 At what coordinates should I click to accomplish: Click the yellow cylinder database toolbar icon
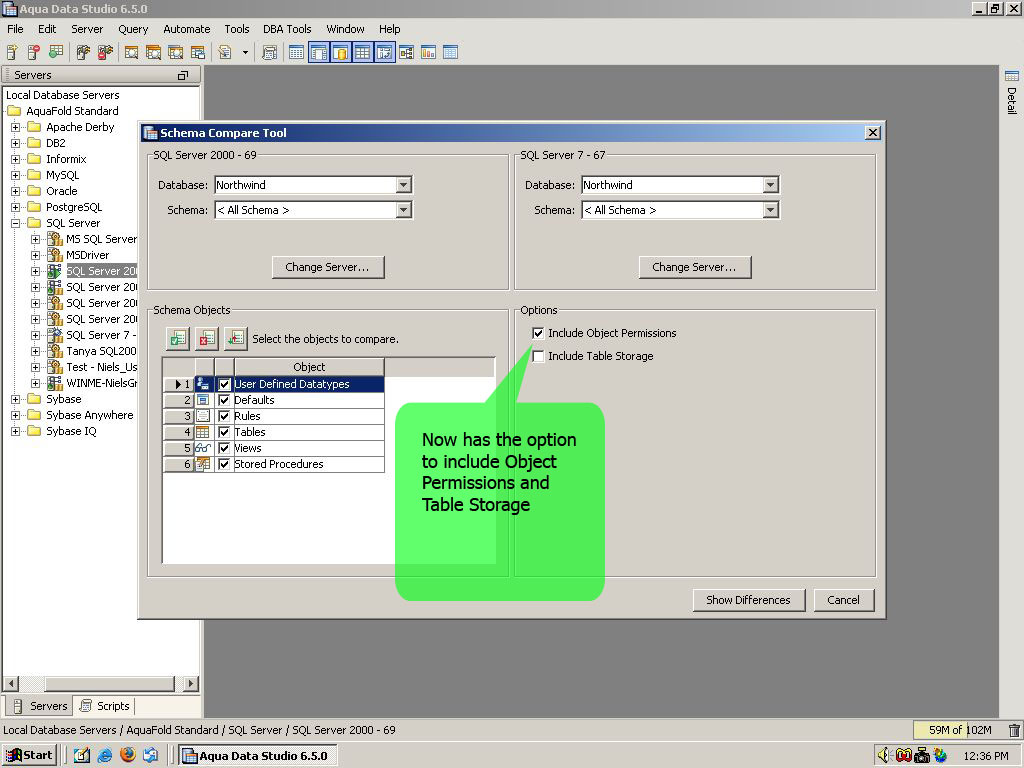click(340, 53)
